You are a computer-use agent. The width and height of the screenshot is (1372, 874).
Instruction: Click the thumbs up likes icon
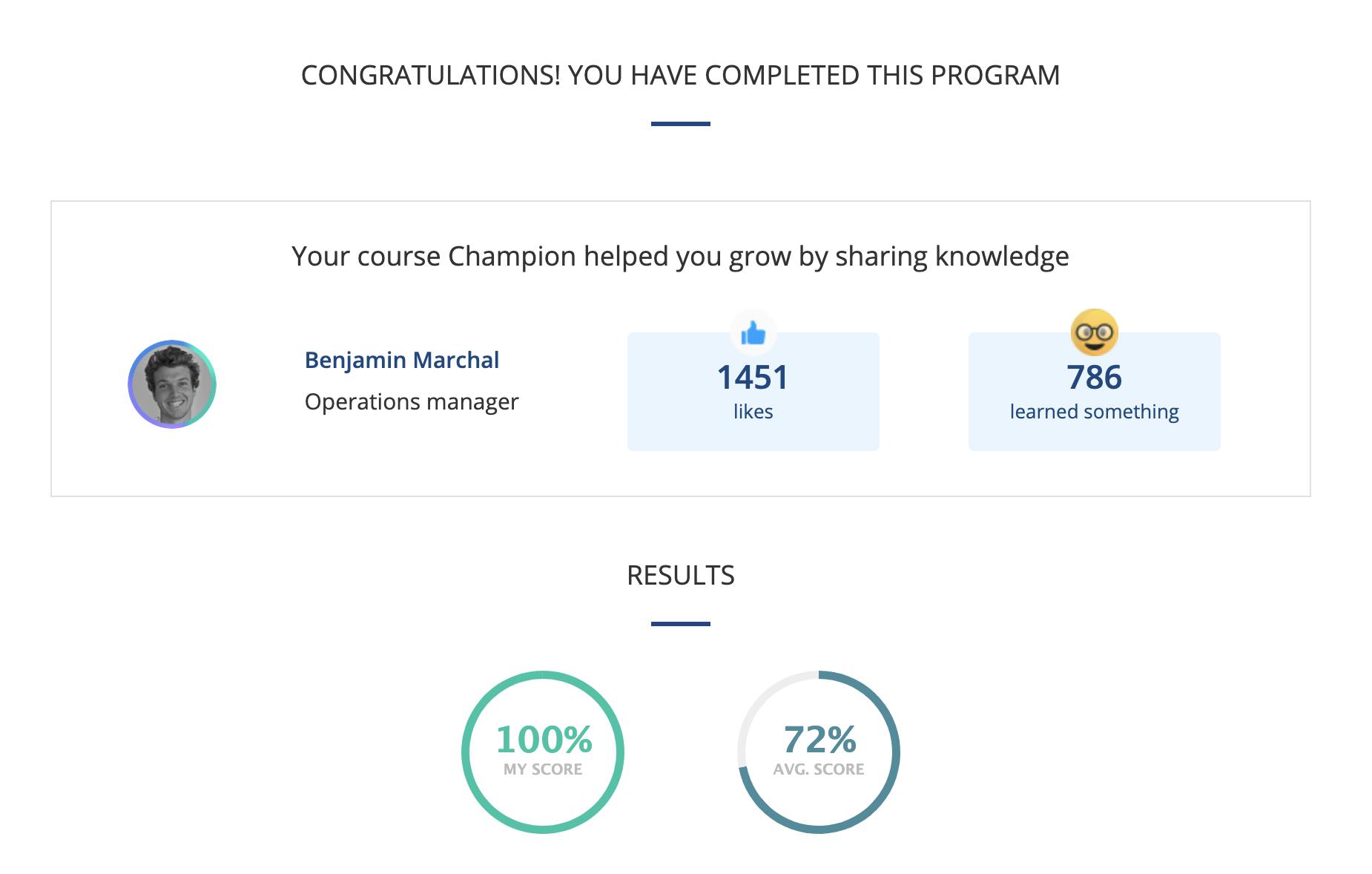(x=754, y=333)
